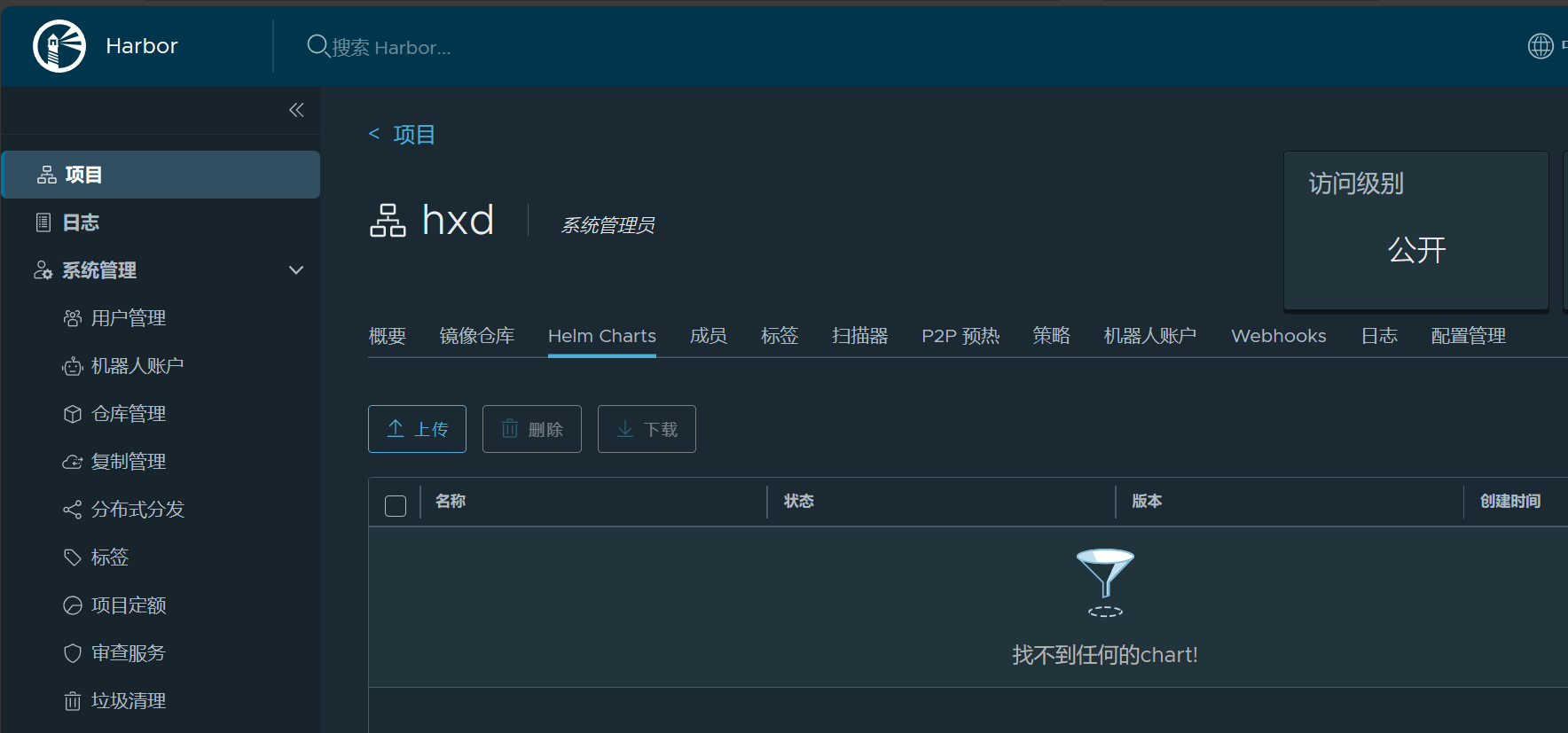The width and height of the screenshot is (1568, 733).
Task: Switch to the 镜像仓库 tab
Action: click(x=477, y=336)
